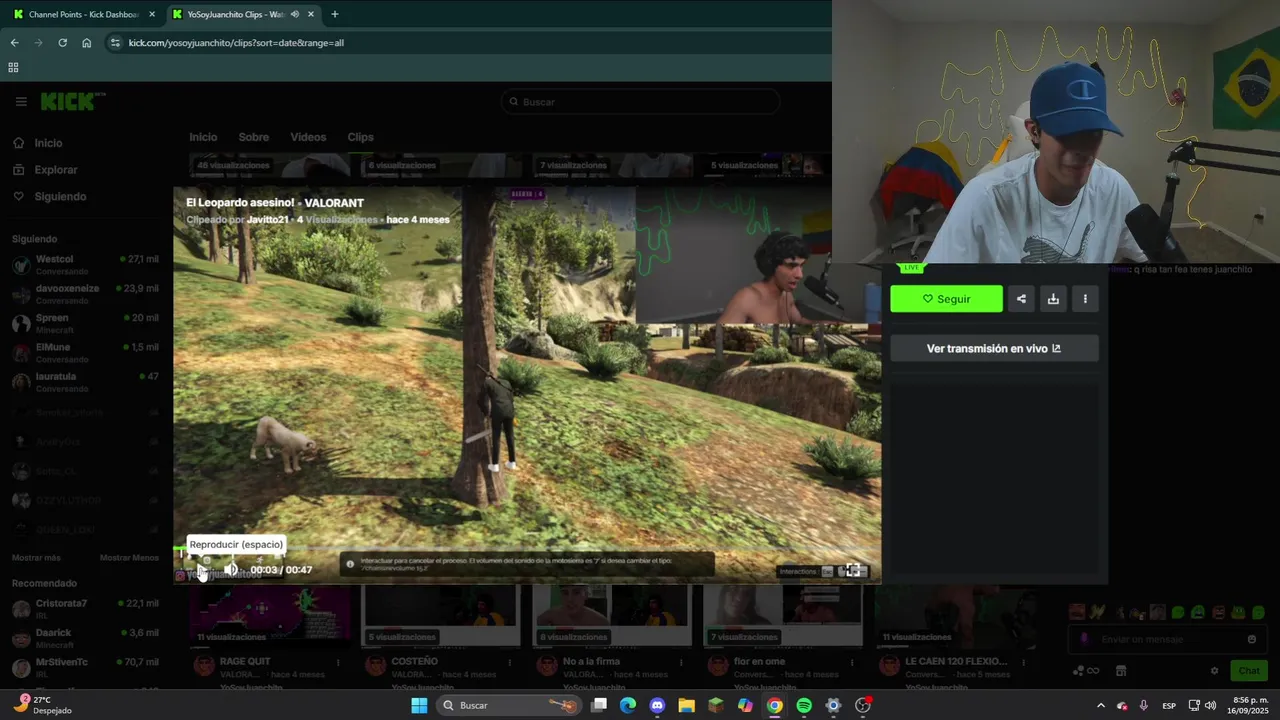Screen dimensions: 1280x720
Task: Click Mostrar más under following list
Action: (x=36, y=558)
